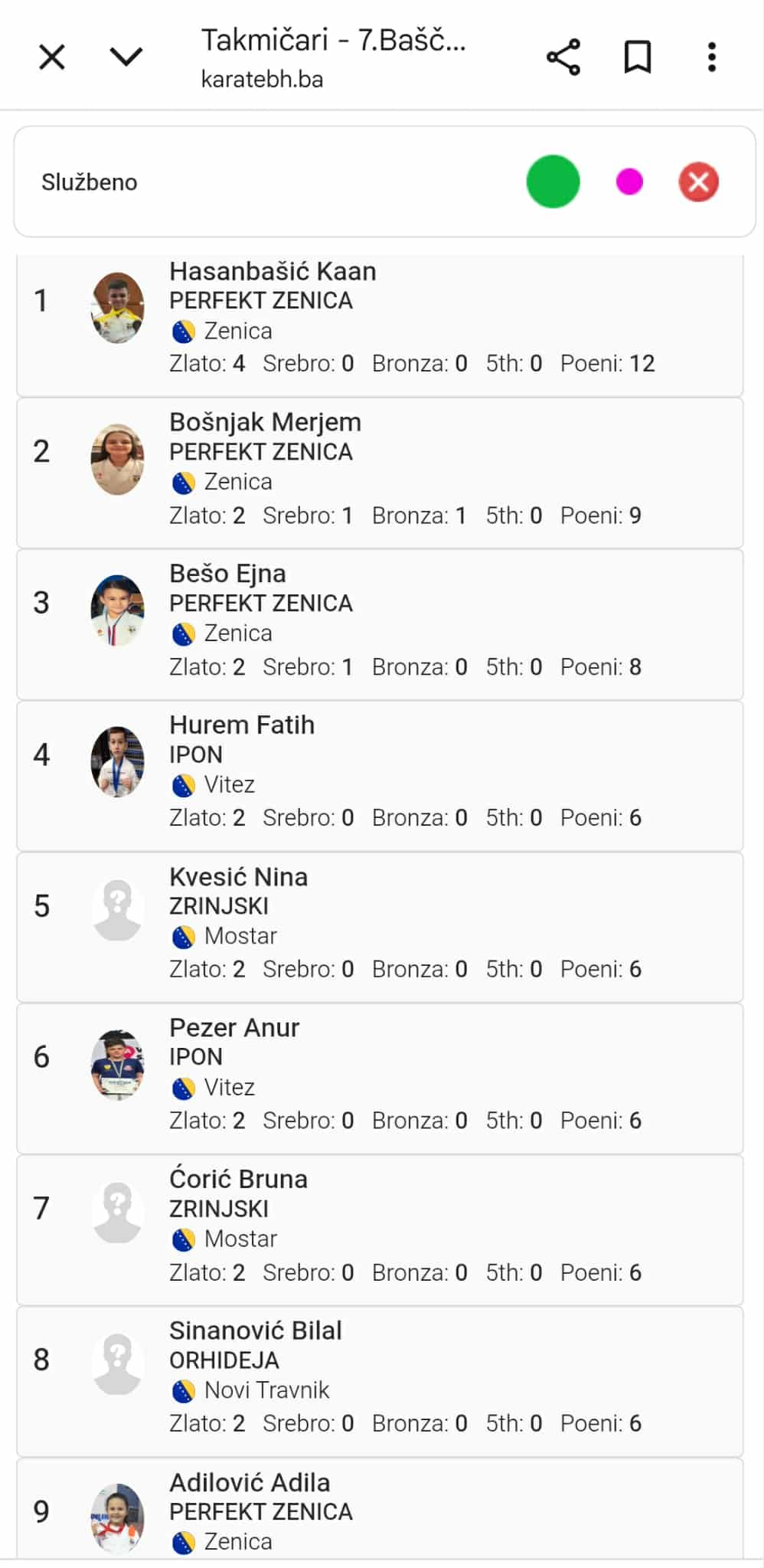Tap the share icon in top bar
The width and height of the screenshot is (764, 1568).
pos(563,57)
